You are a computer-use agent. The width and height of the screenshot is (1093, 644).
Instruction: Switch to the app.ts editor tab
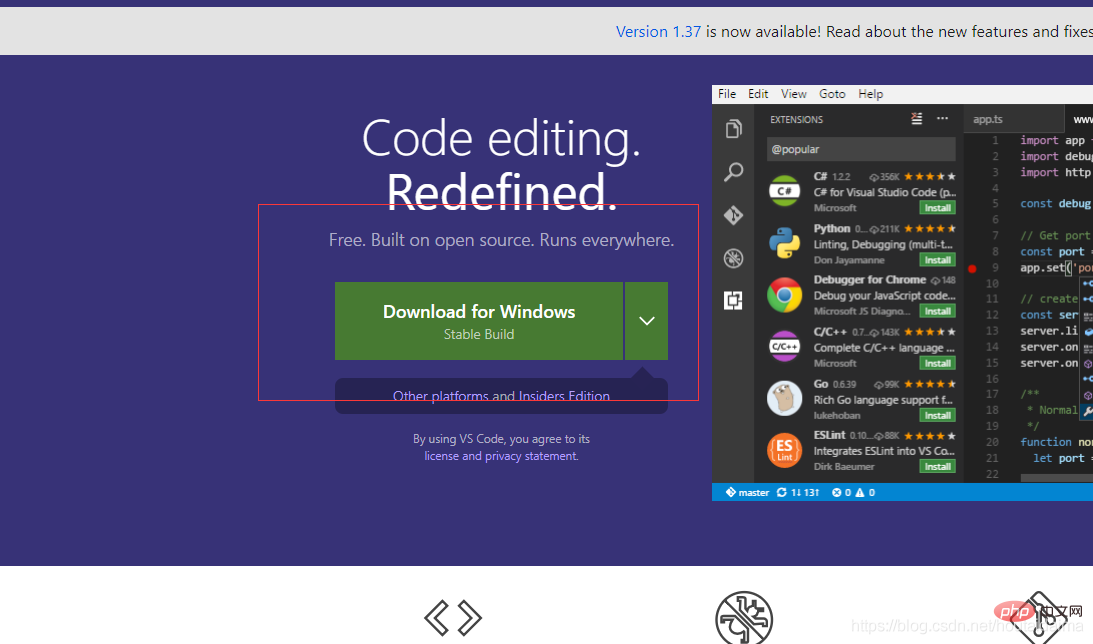click(988, 119)
